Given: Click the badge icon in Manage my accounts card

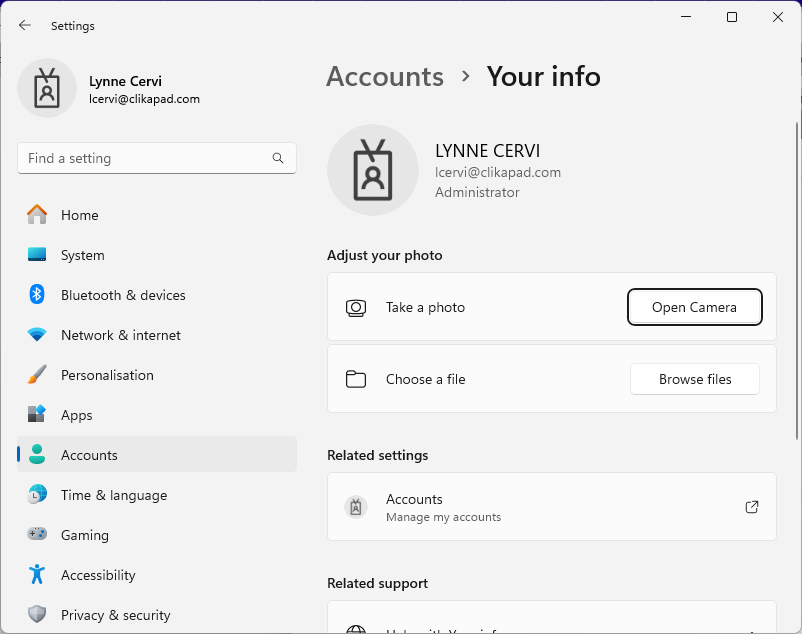Looking at the screenshot, I should tap(356, 507).
